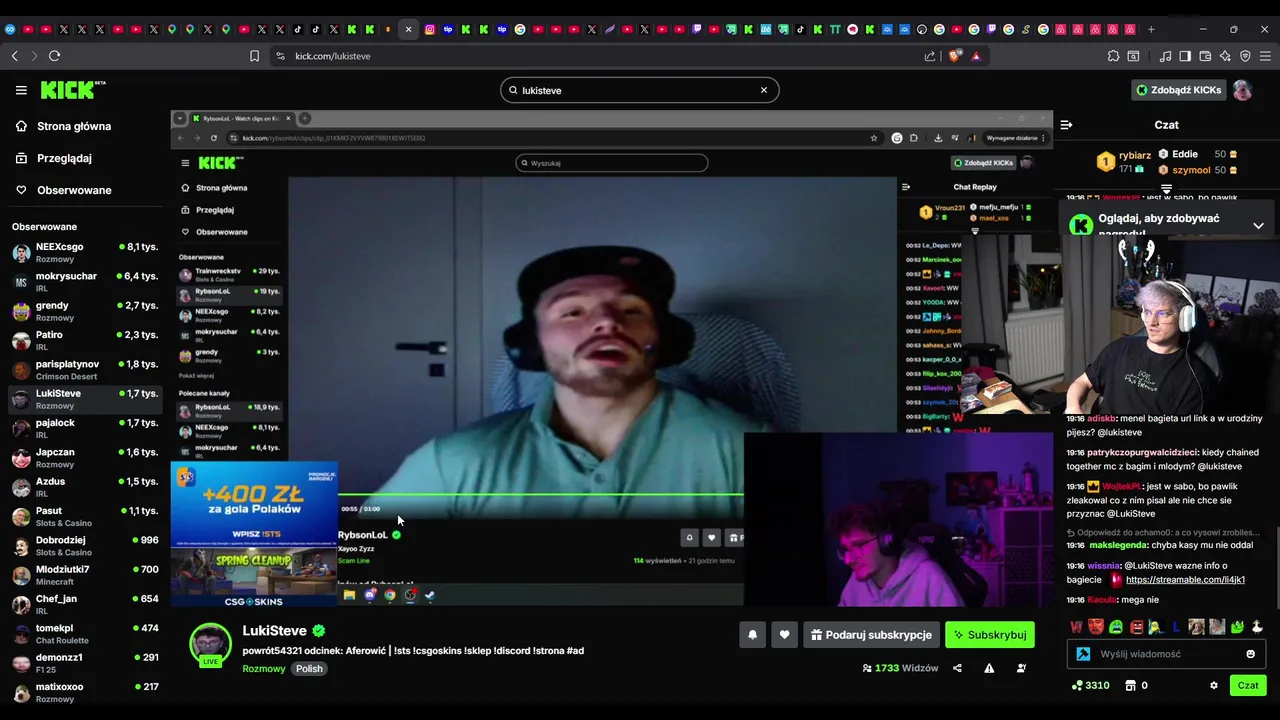Click Podaruj subskrypcje button
The height and width of the screenshot is (720, 1280).
pyautogui.click(x=871, y=635)
